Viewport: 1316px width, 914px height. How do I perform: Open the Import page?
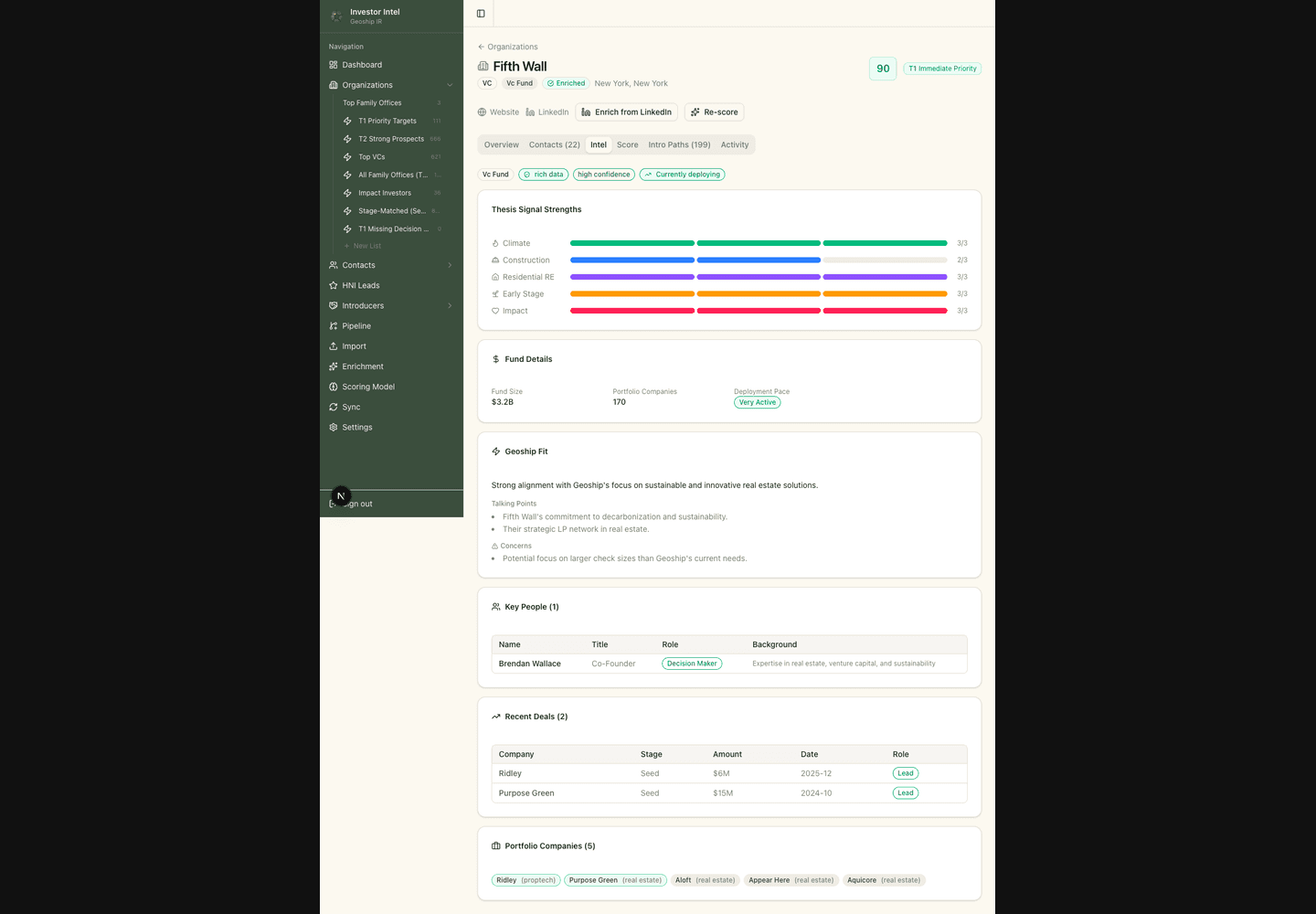point(391,346)
